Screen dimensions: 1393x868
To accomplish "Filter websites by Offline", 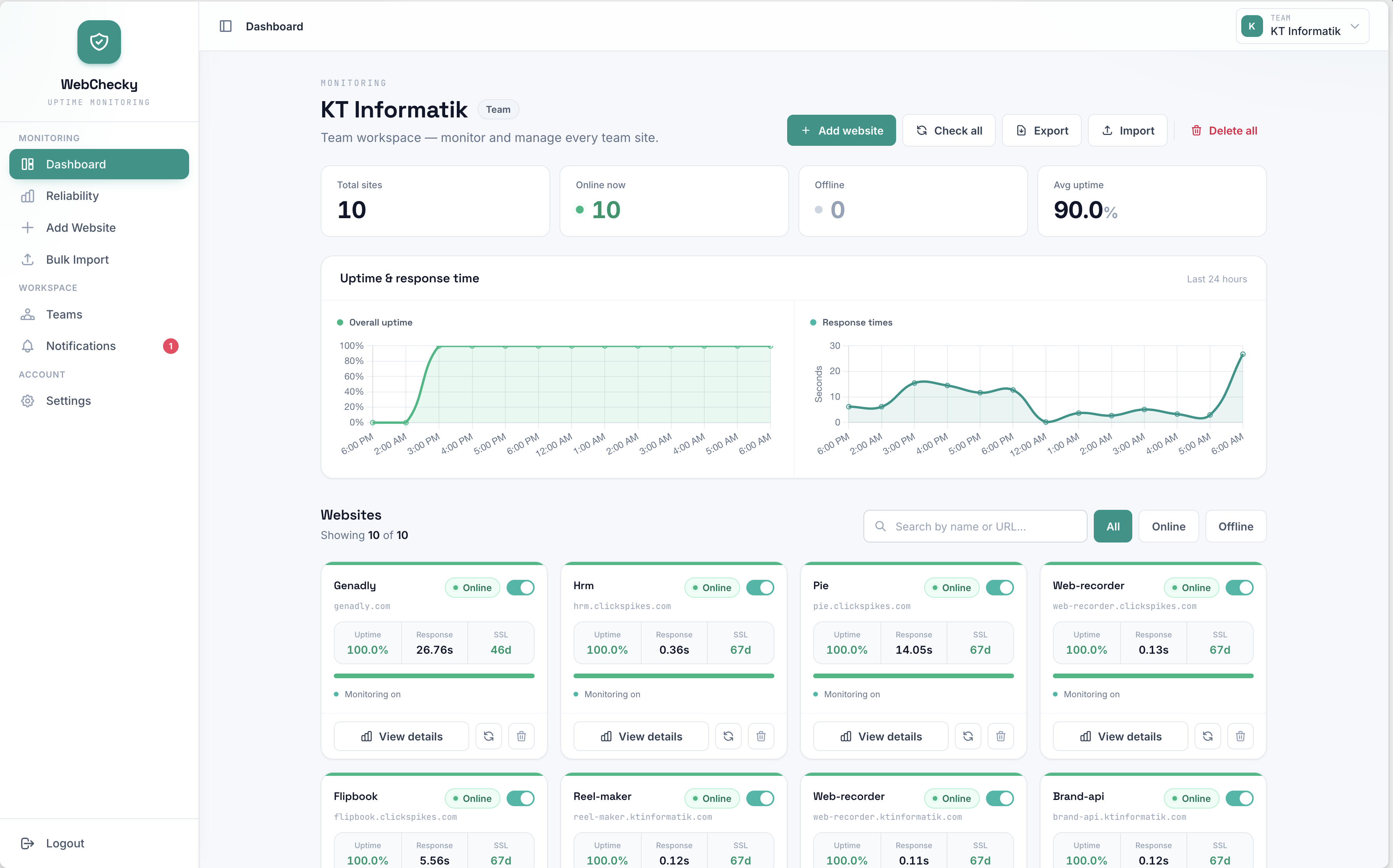I will [1235, 526].
